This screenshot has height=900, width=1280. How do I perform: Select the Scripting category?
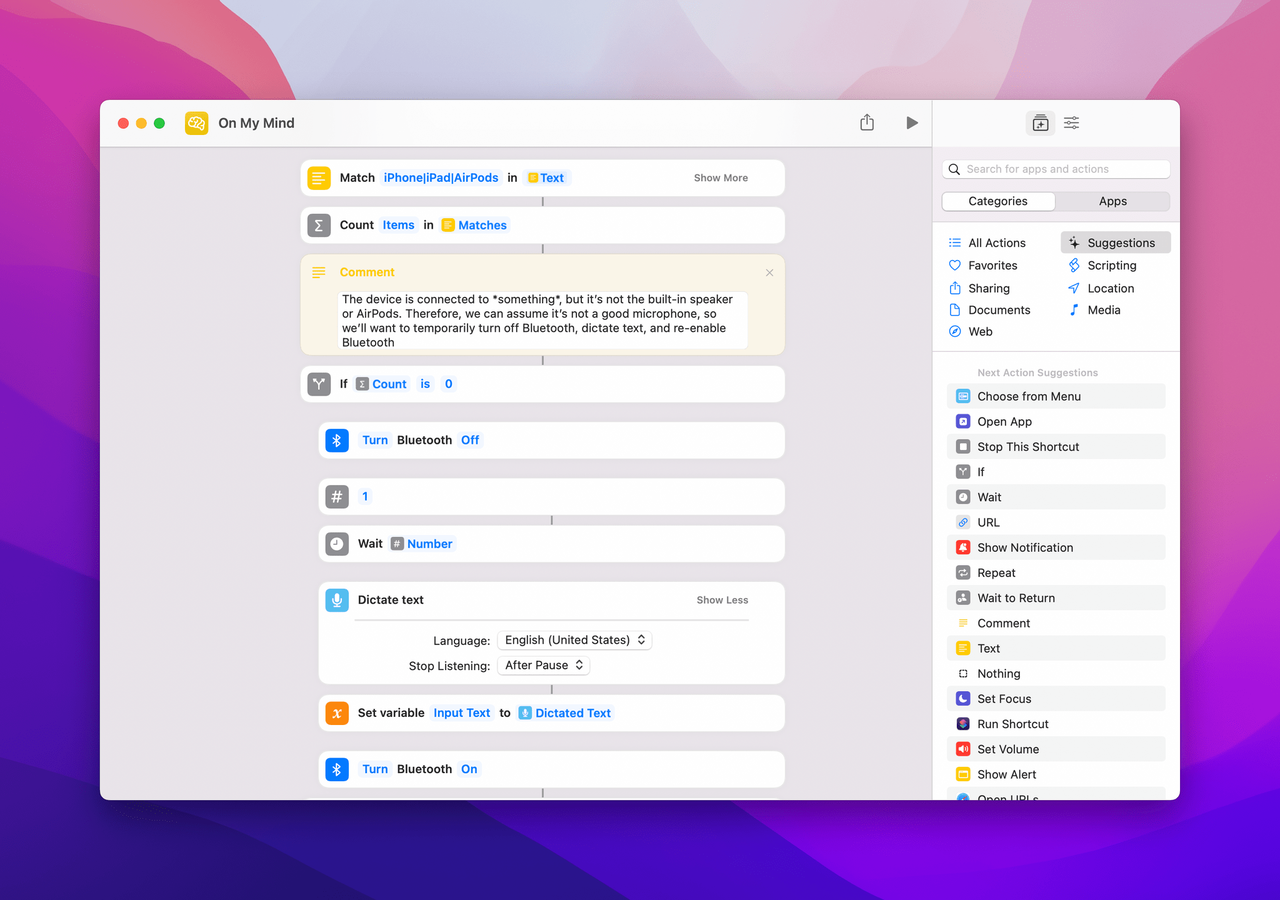click(x=1111, y=265)
